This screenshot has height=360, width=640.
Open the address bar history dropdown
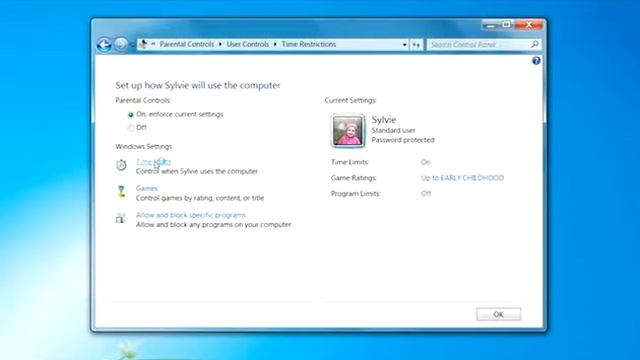[404, 44]
